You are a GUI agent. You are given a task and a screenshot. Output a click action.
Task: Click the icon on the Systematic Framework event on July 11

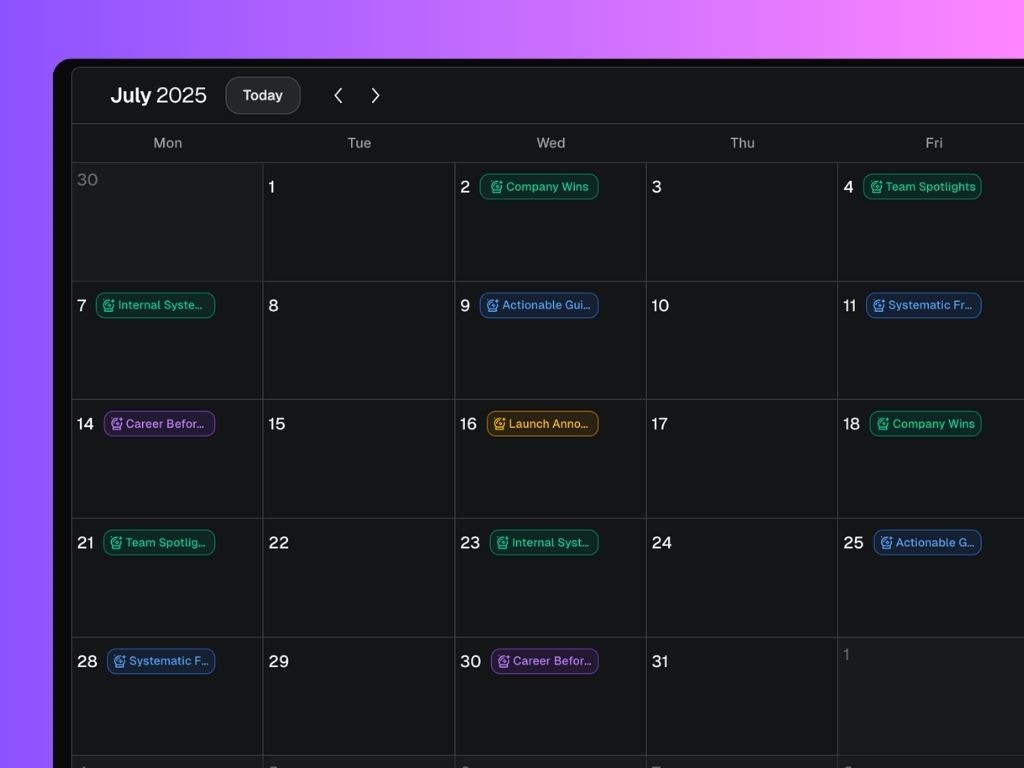877,305
